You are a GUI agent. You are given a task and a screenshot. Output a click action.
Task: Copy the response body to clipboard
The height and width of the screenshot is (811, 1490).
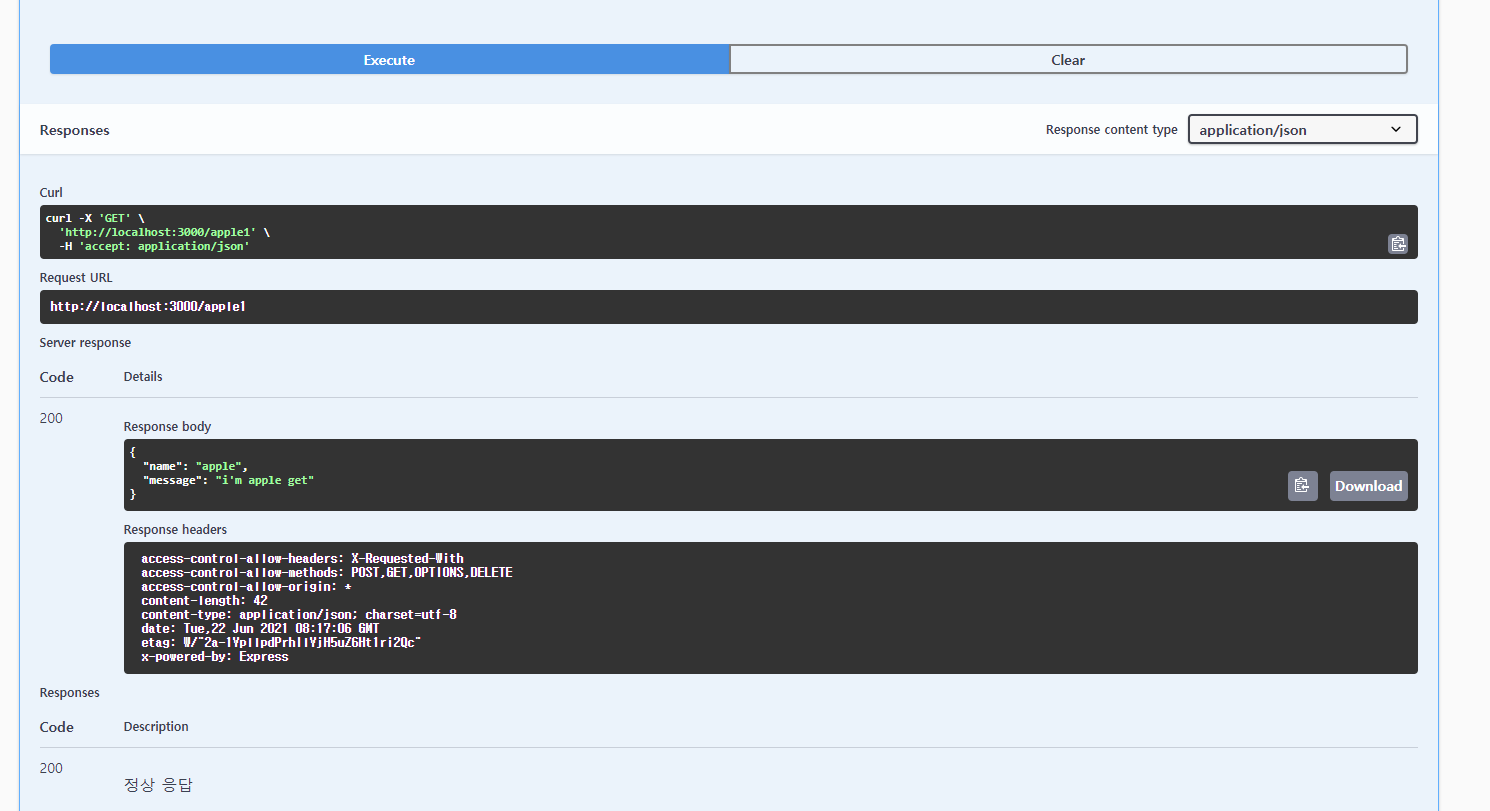point(1302,486)
